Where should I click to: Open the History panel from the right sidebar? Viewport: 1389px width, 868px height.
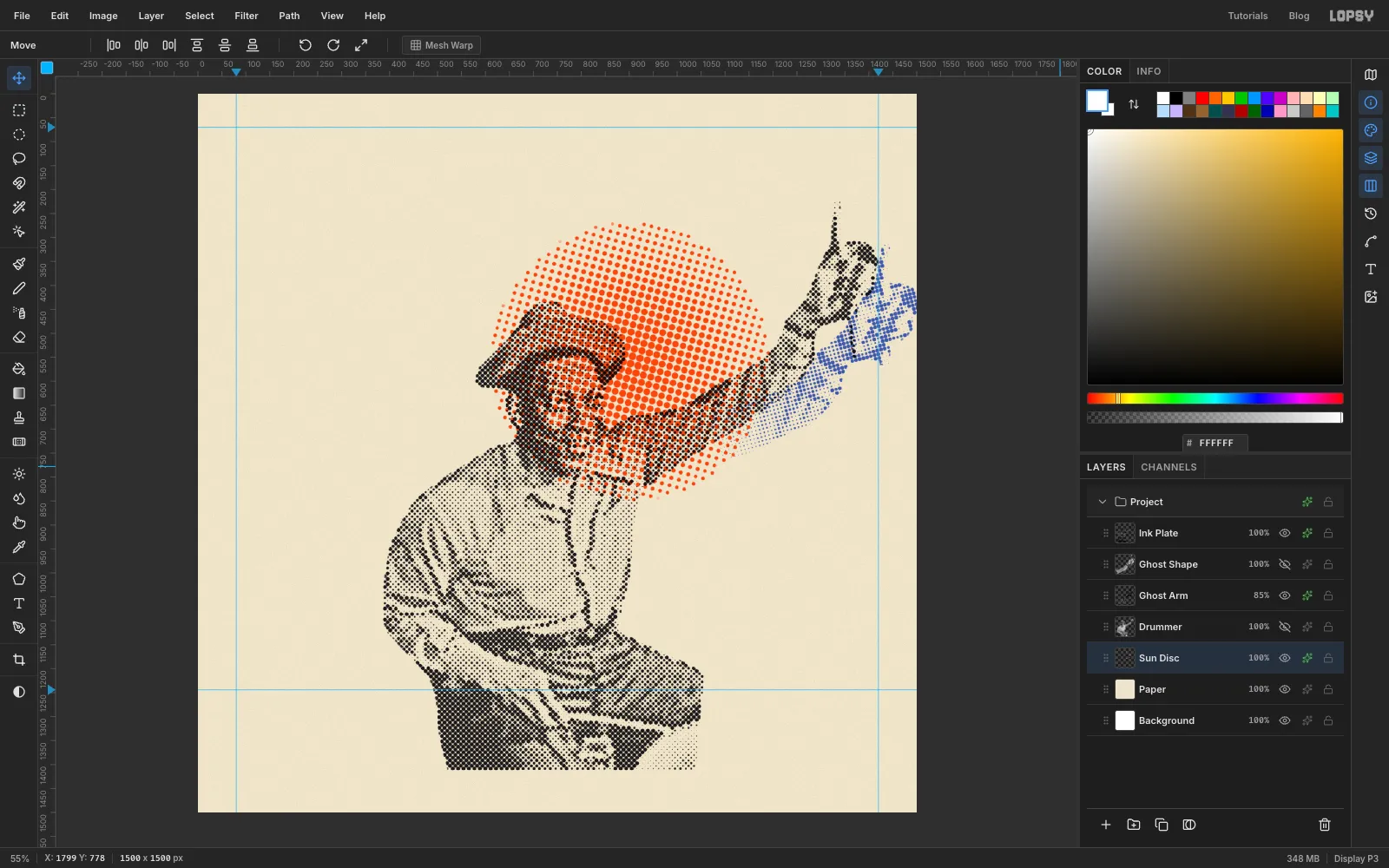pyautogui.click(x=1371, y=214)
